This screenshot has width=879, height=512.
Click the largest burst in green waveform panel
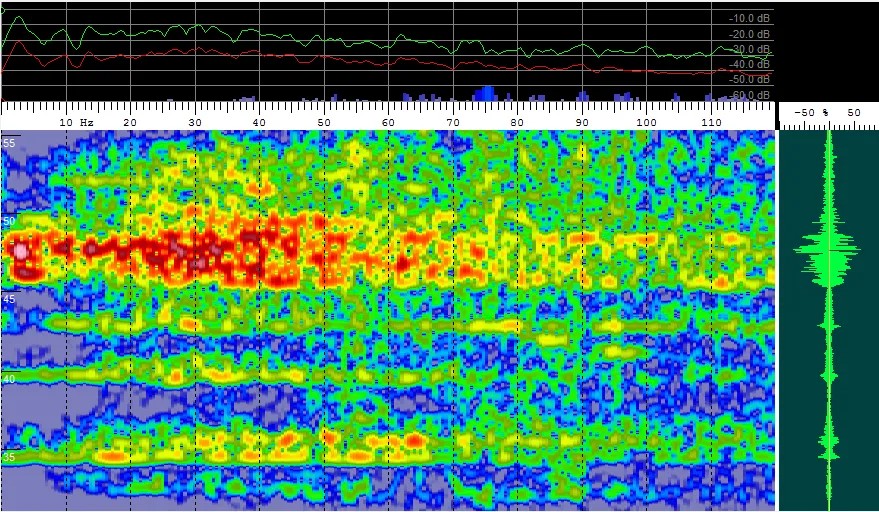[x=827, y=248]
